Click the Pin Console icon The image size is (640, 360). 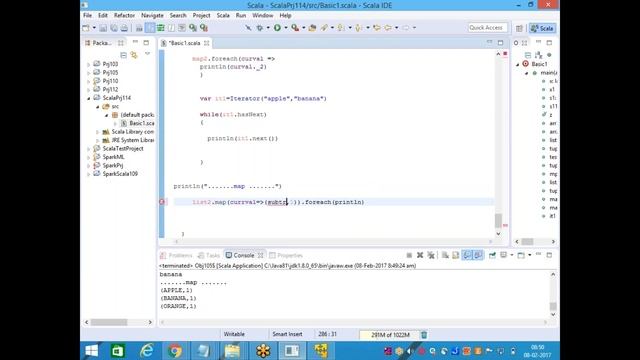(493, 255)
